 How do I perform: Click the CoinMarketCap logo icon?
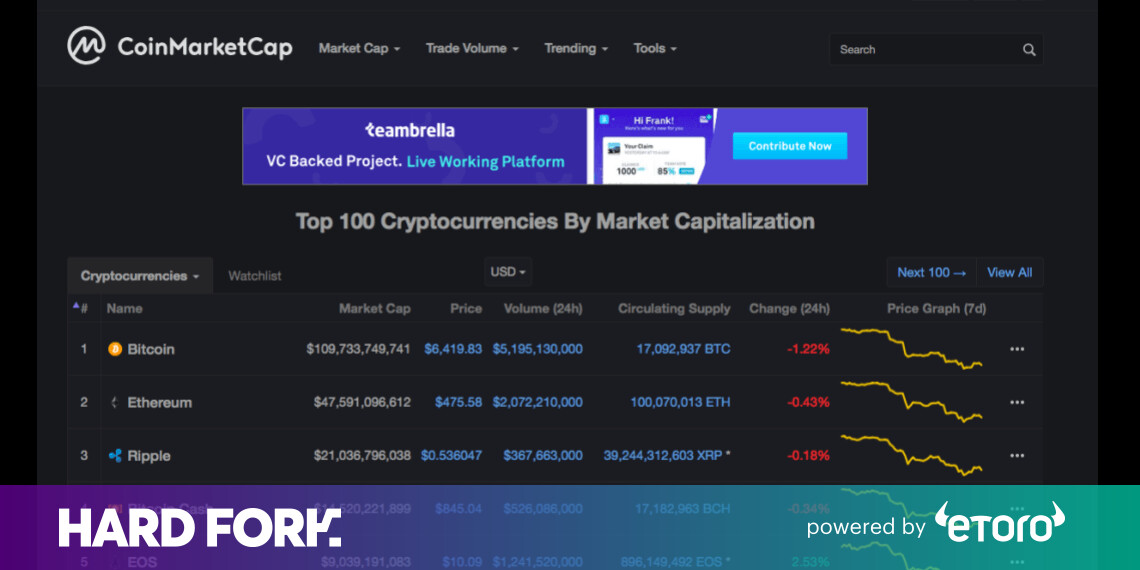(86, 46)
